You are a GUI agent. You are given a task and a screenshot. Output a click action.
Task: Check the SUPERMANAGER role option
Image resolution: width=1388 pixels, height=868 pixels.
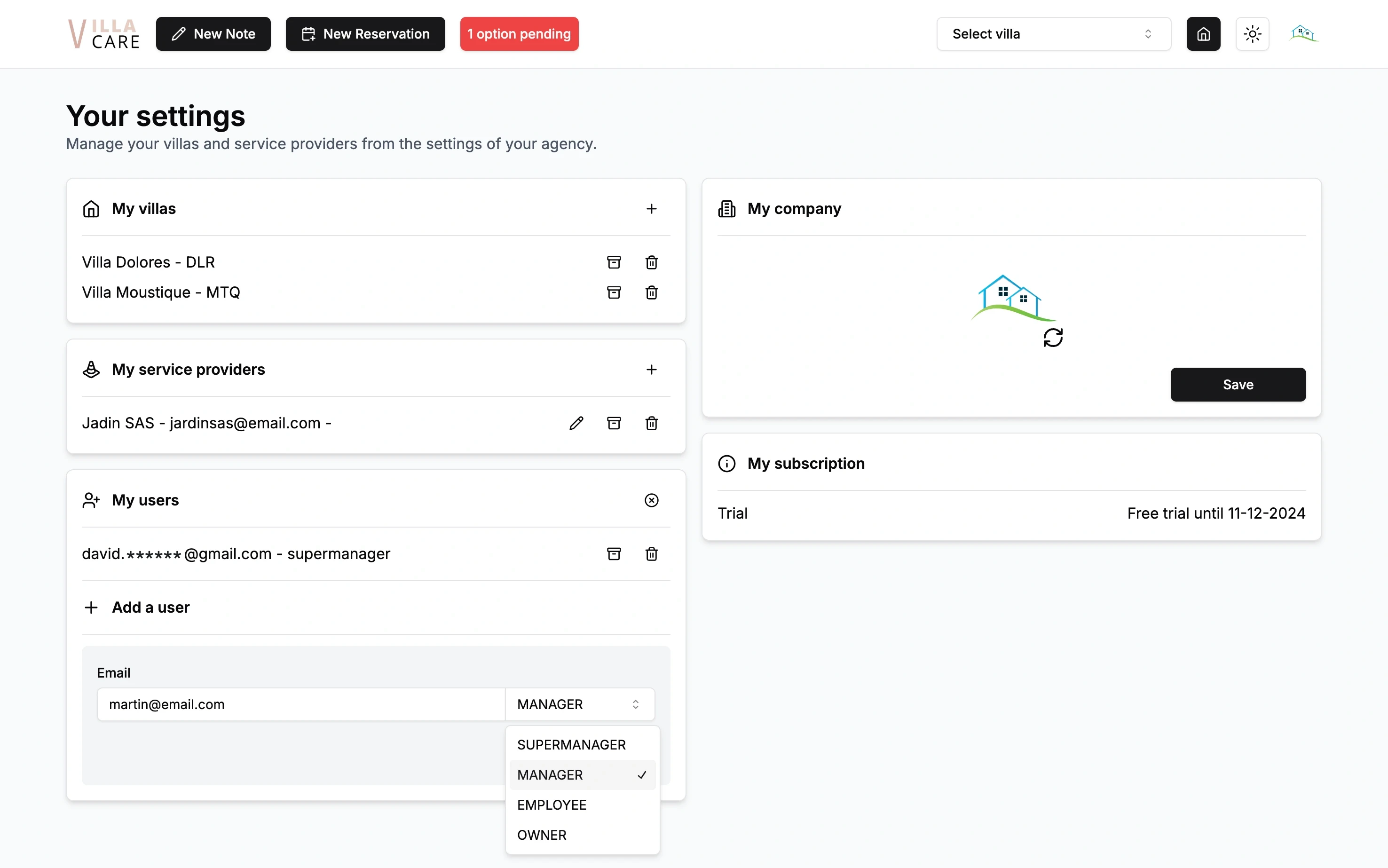point(571,744)
